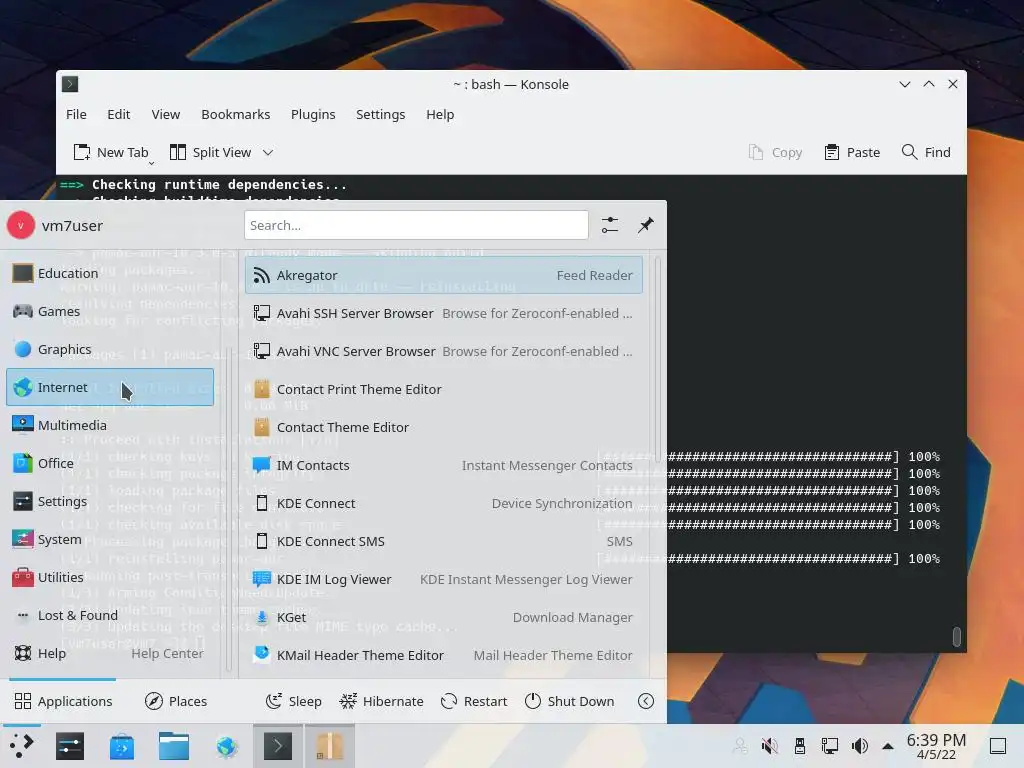Open Konsole Help menu
This screenshot has width=1024, height=768.
pos(440,114)
